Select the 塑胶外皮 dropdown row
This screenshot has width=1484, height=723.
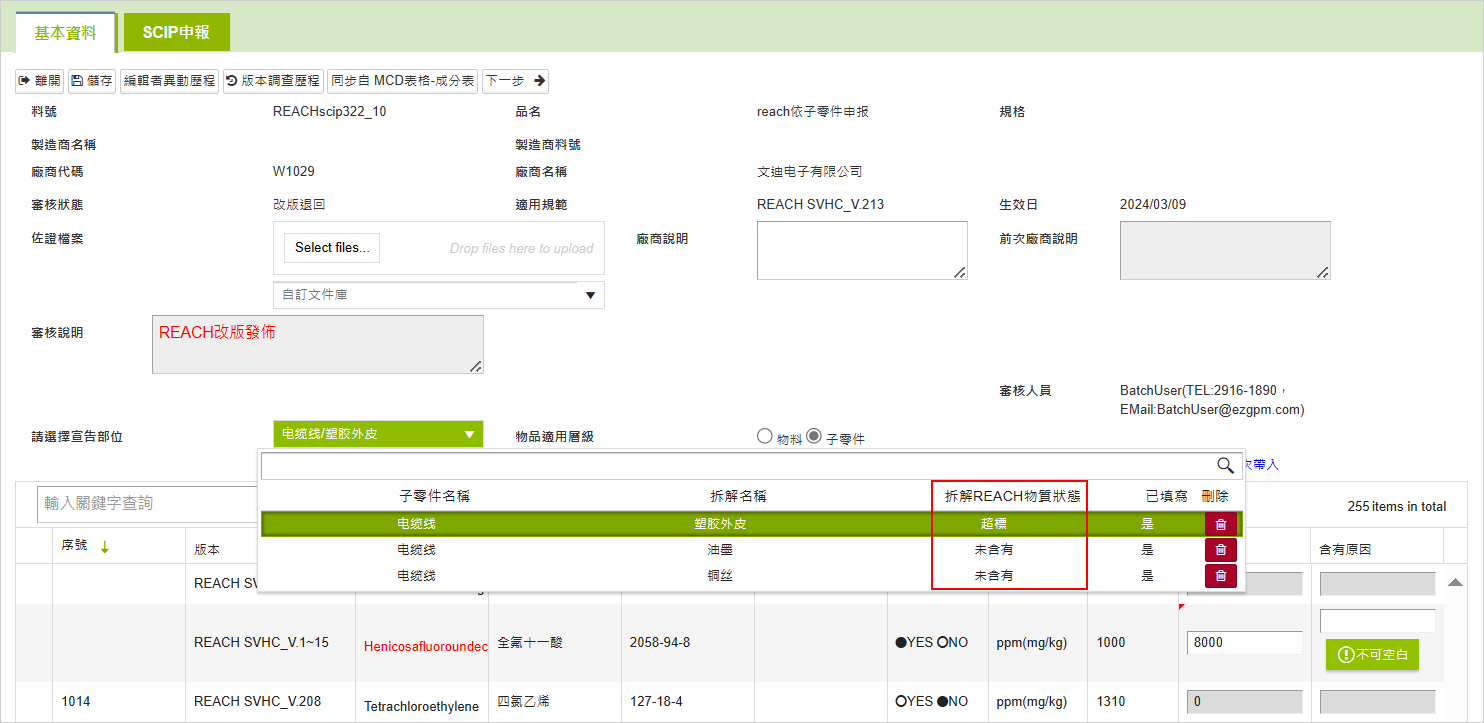click(x=750, y=523)
